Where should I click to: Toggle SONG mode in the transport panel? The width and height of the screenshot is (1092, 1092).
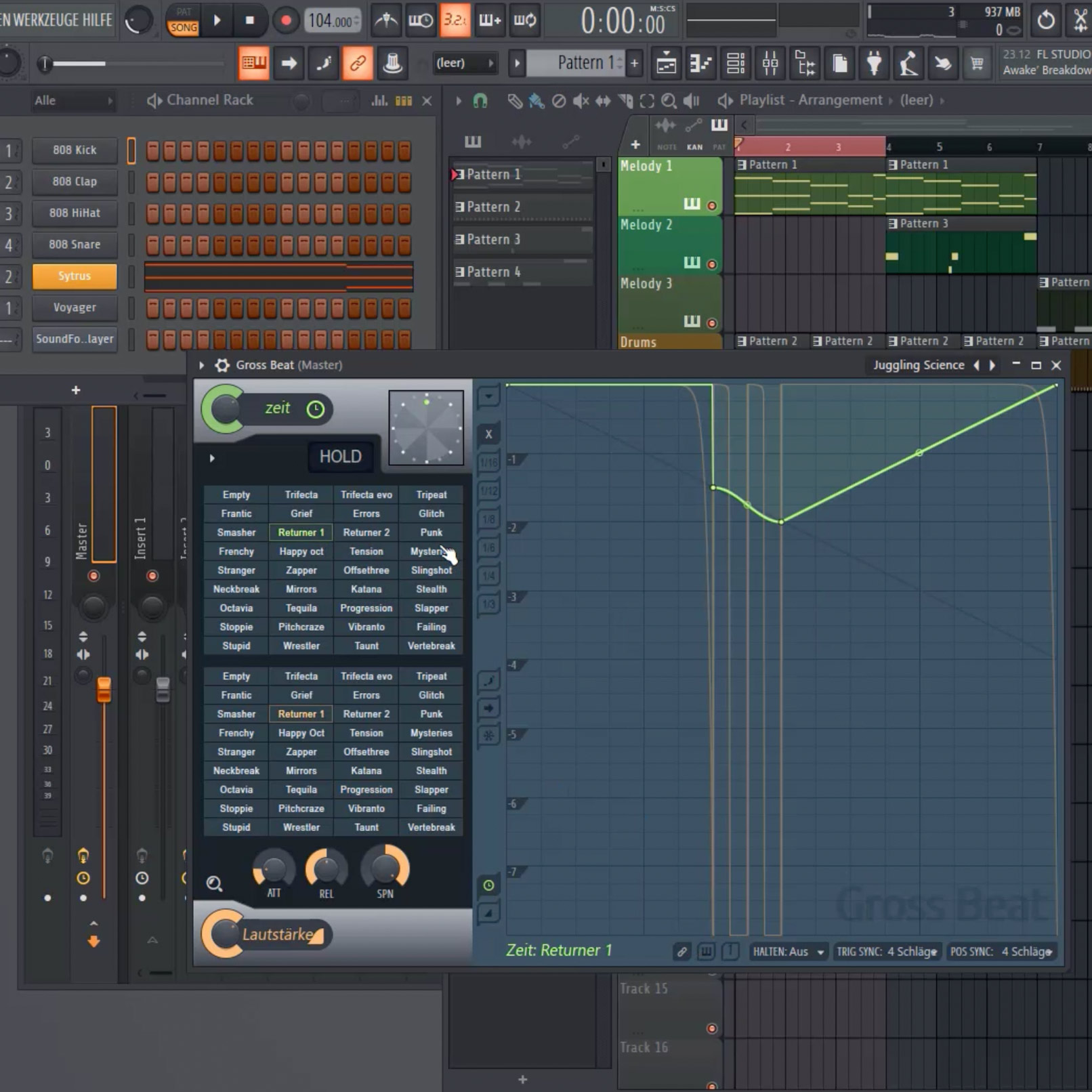[183, 27]
